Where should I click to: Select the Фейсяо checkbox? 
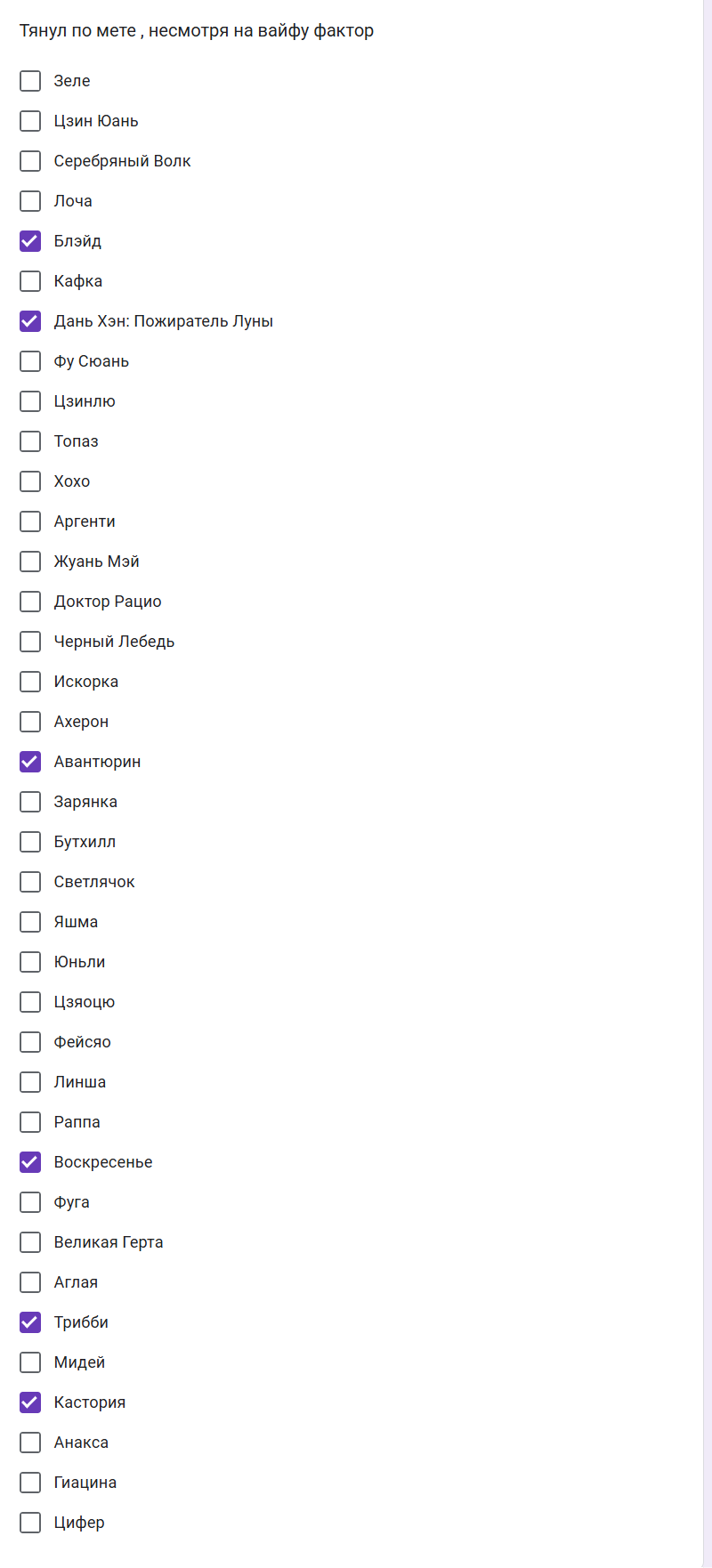(x=30, y=1042)
